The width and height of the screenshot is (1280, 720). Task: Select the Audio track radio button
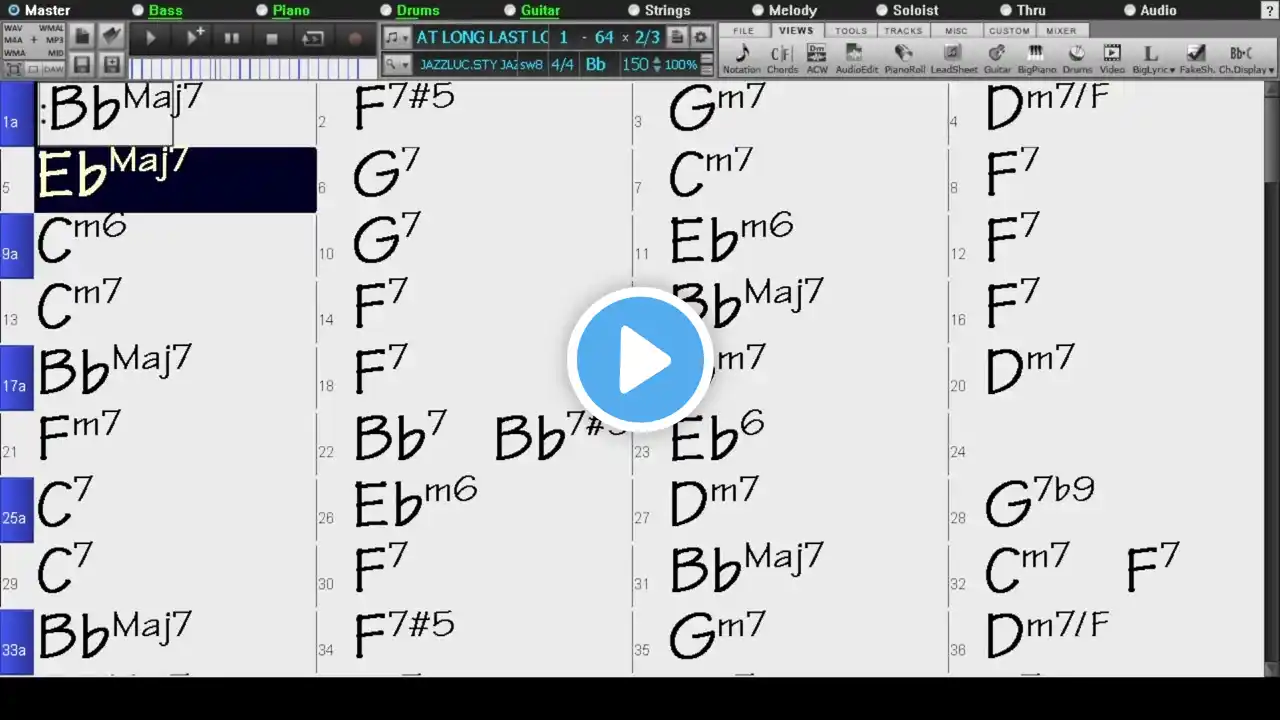(x=1130, y=10)
